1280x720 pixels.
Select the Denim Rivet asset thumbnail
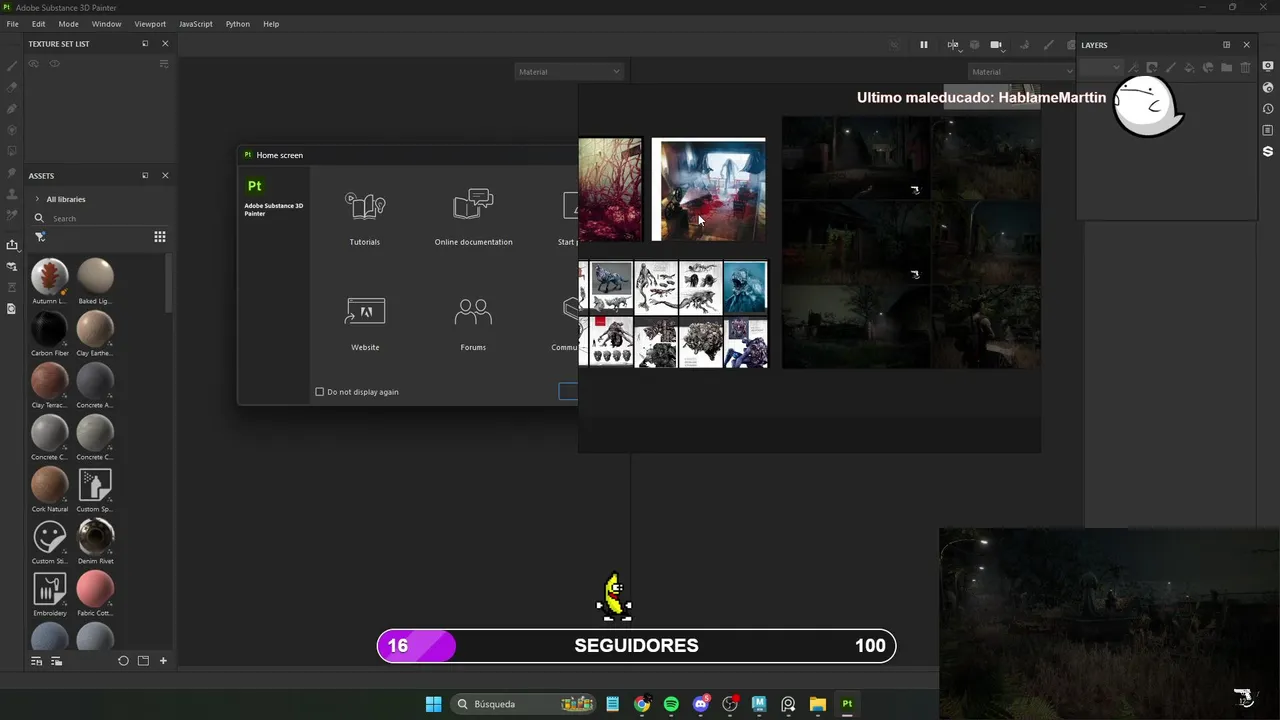95,536
